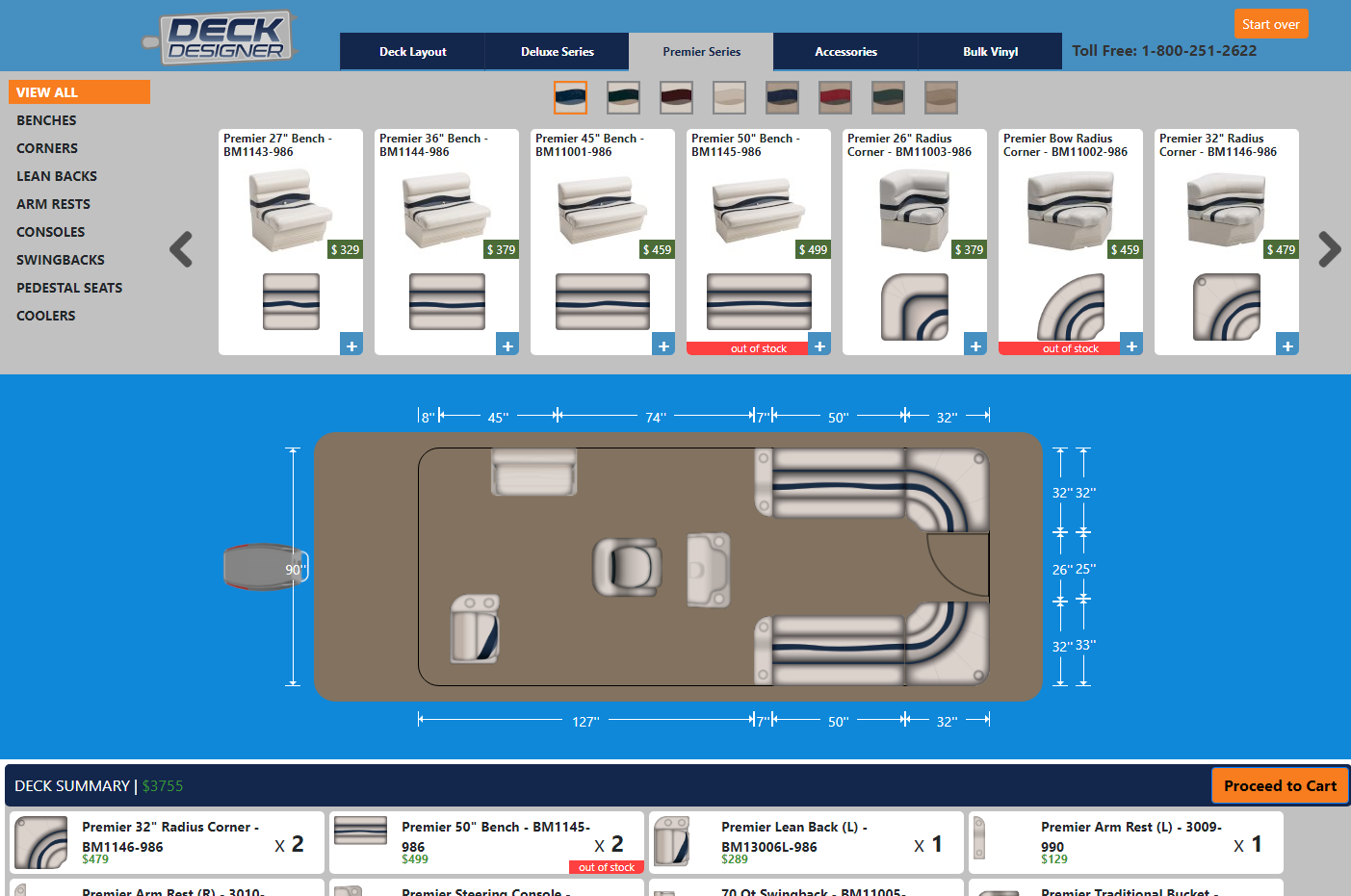Select the steering console on the deck
The width and height of the screenshot is (1351, 896).
708,569
